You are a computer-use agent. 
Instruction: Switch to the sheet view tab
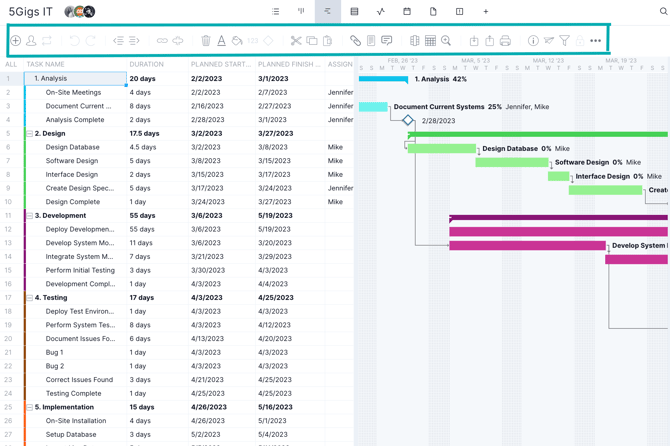354,12
